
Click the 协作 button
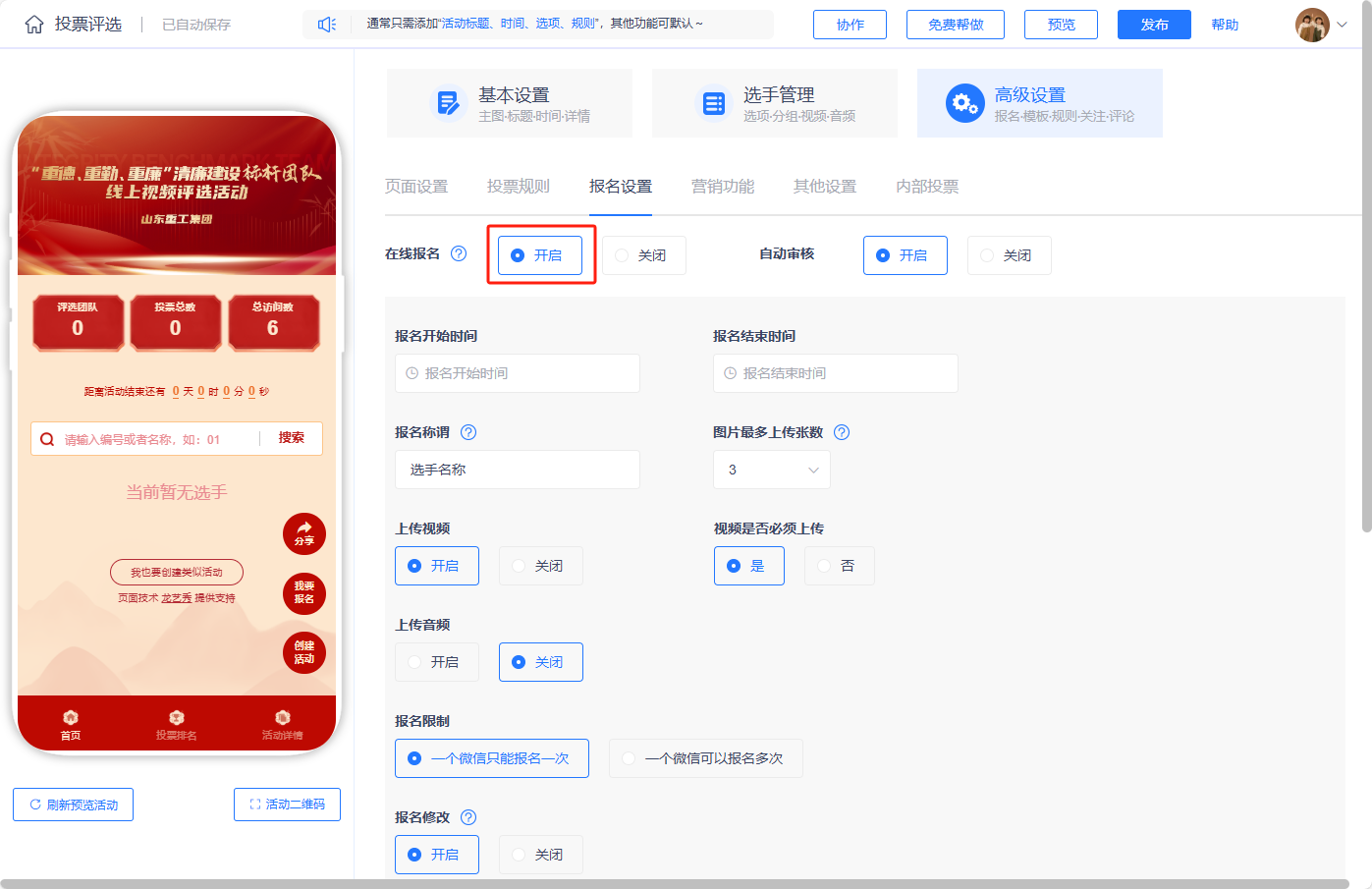coord(850,25)
